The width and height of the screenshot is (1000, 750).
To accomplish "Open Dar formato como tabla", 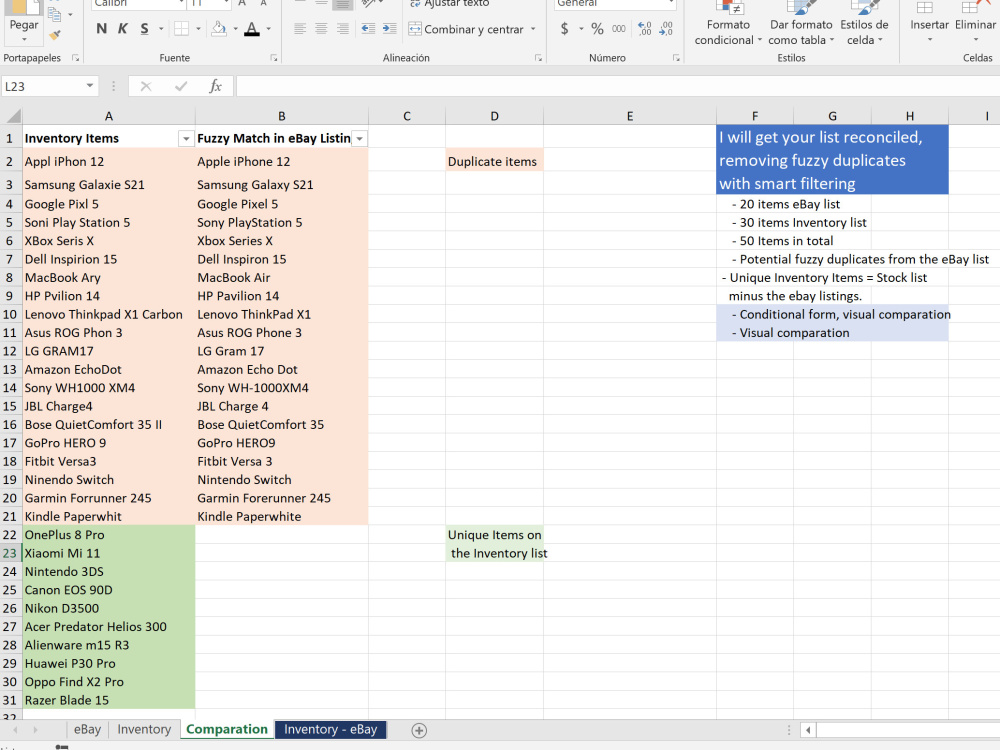I will pos(801,24).
